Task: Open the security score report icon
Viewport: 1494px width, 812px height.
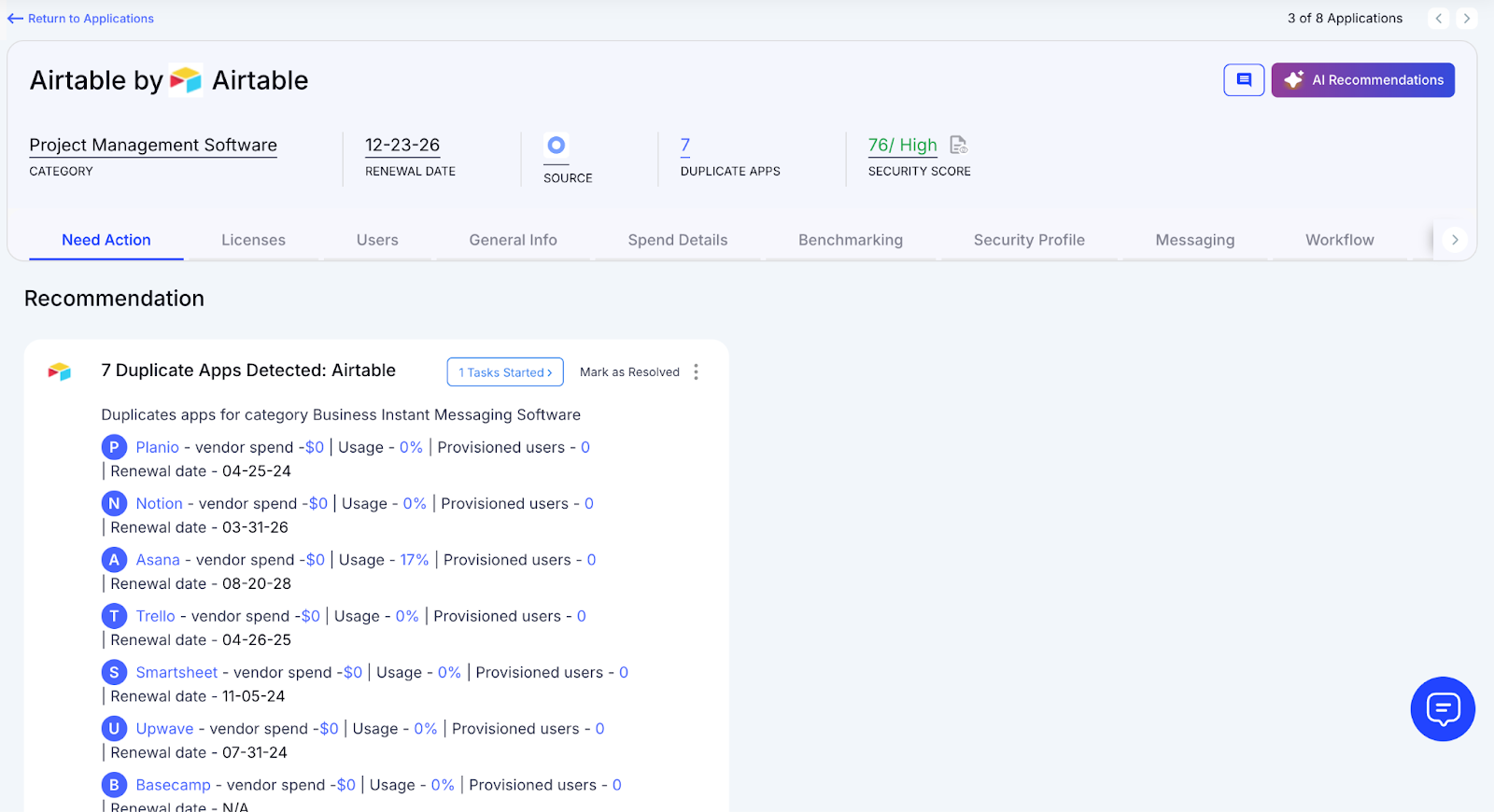Action: [958, 145]
